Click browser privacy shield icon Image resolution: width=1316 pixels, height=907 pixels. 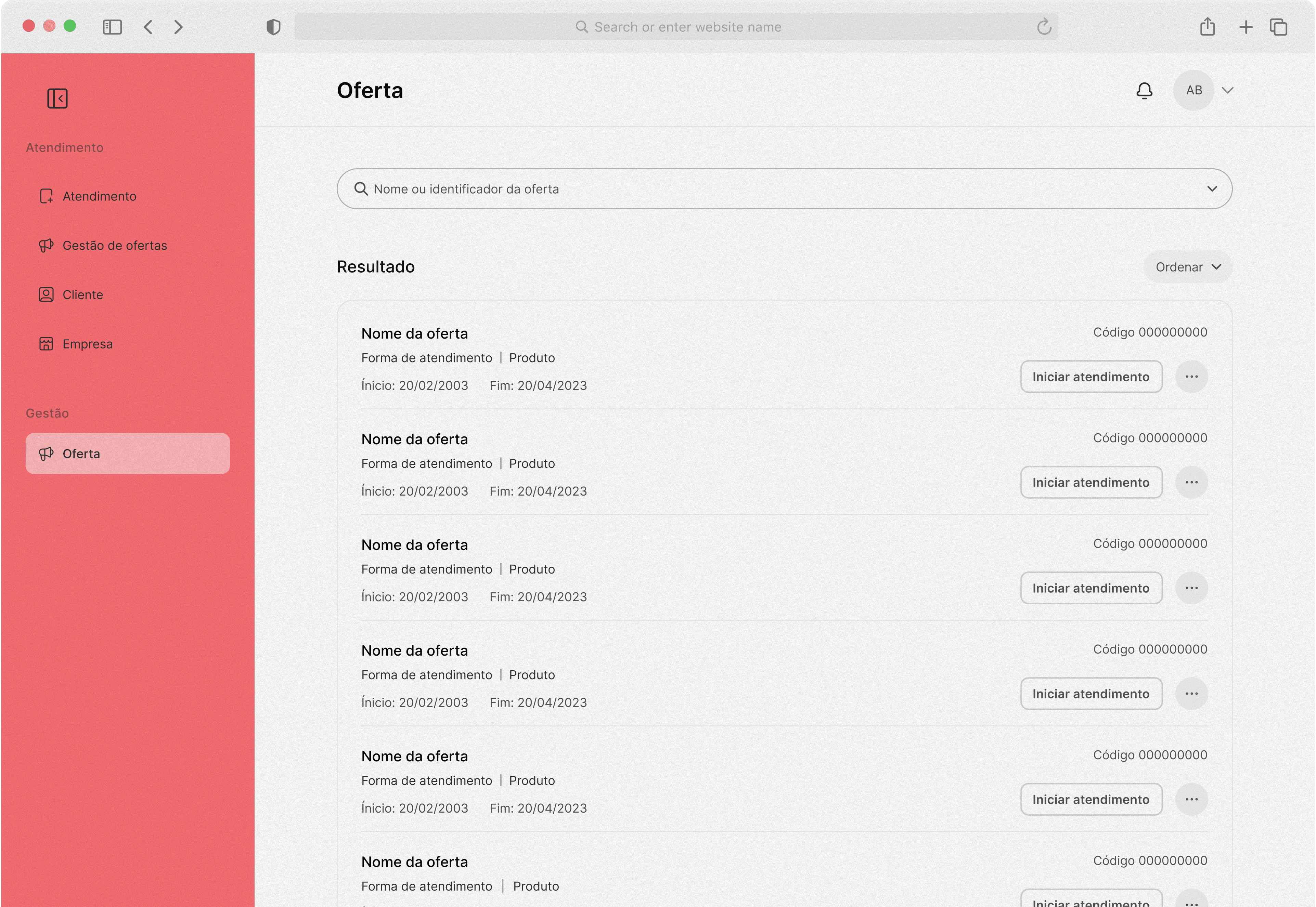click(x=273, y=27)
